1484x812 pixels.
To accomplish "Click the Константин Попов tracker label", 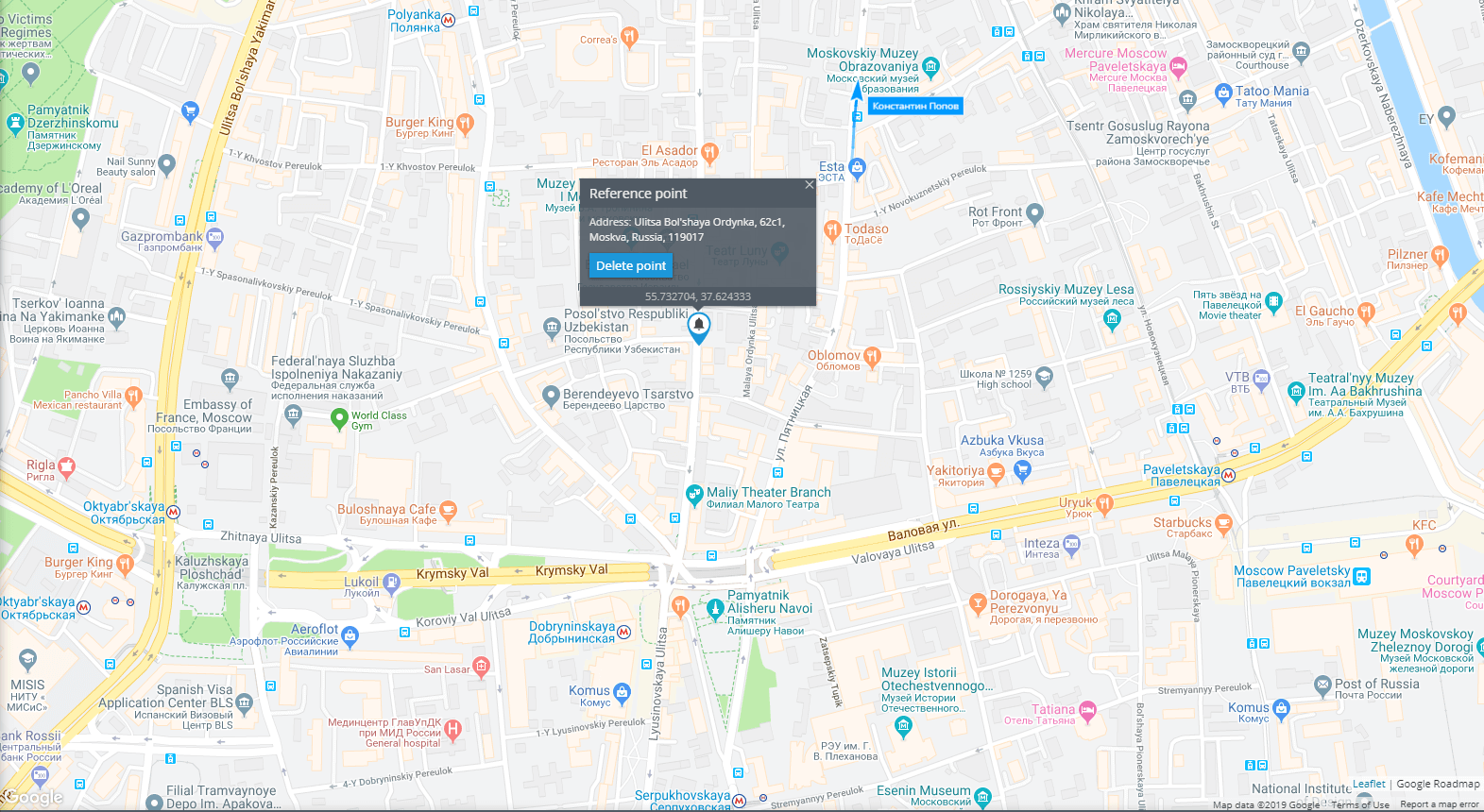I will (915, 106).
